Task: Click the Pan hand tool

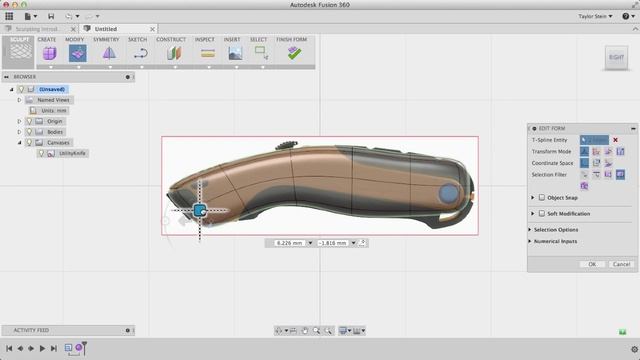Action: click(x=305, y=331)
